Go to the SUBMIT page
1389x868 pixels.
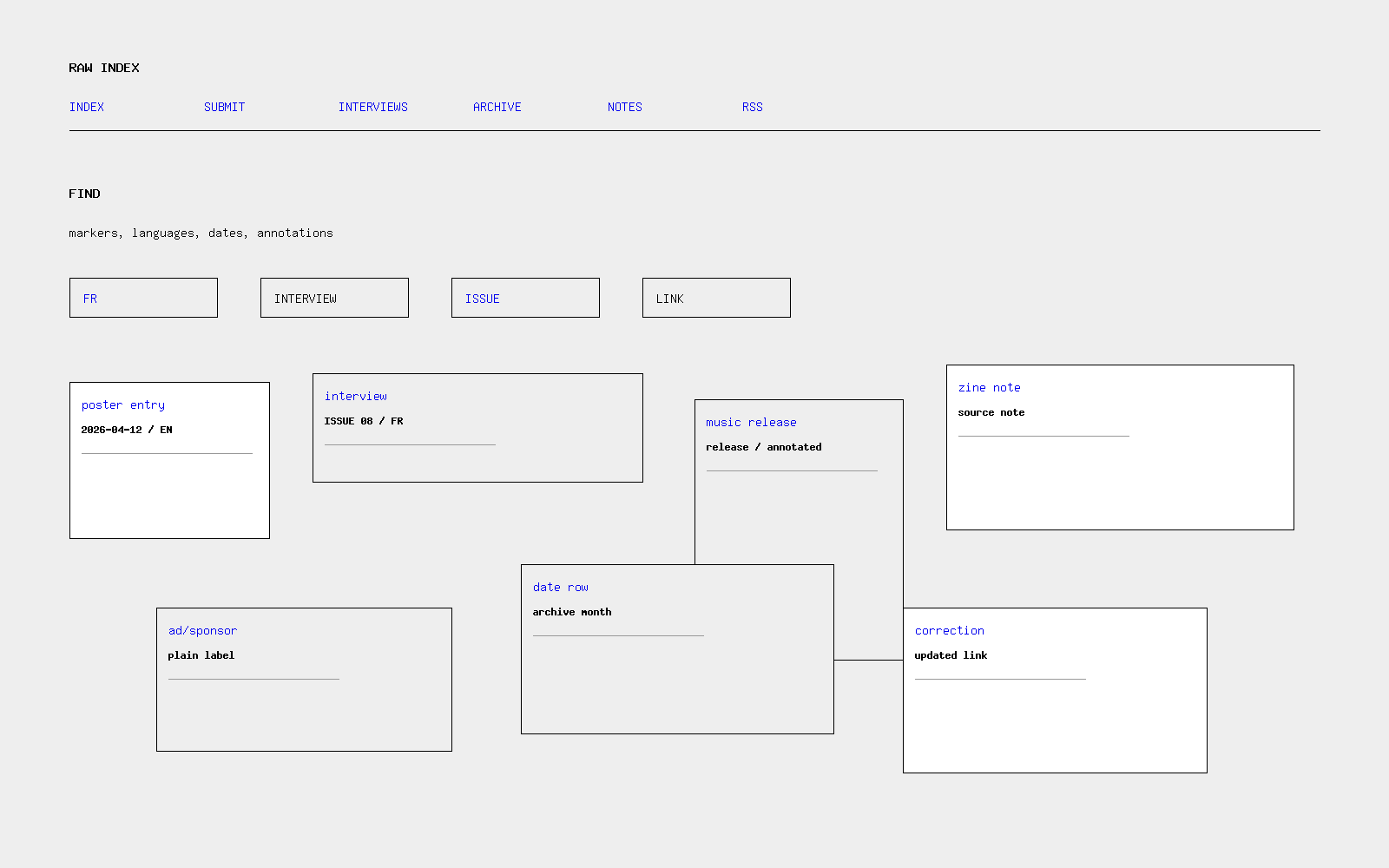[224, 107]
